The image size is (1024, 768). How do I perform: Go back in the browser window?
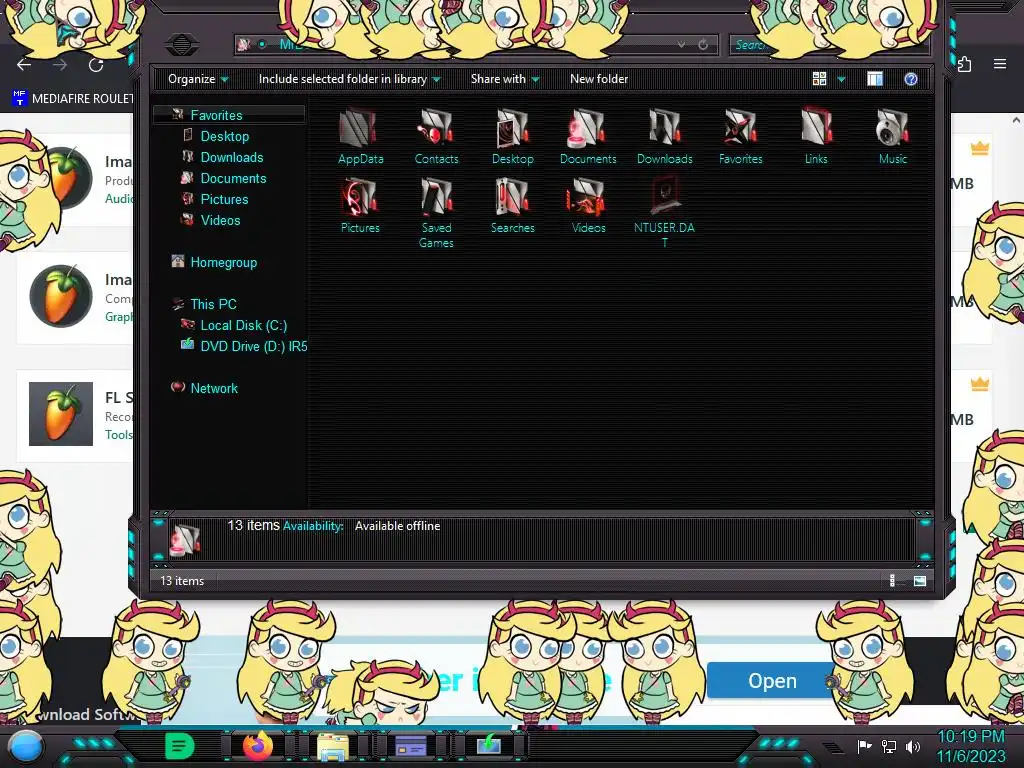tap(24, 65)
